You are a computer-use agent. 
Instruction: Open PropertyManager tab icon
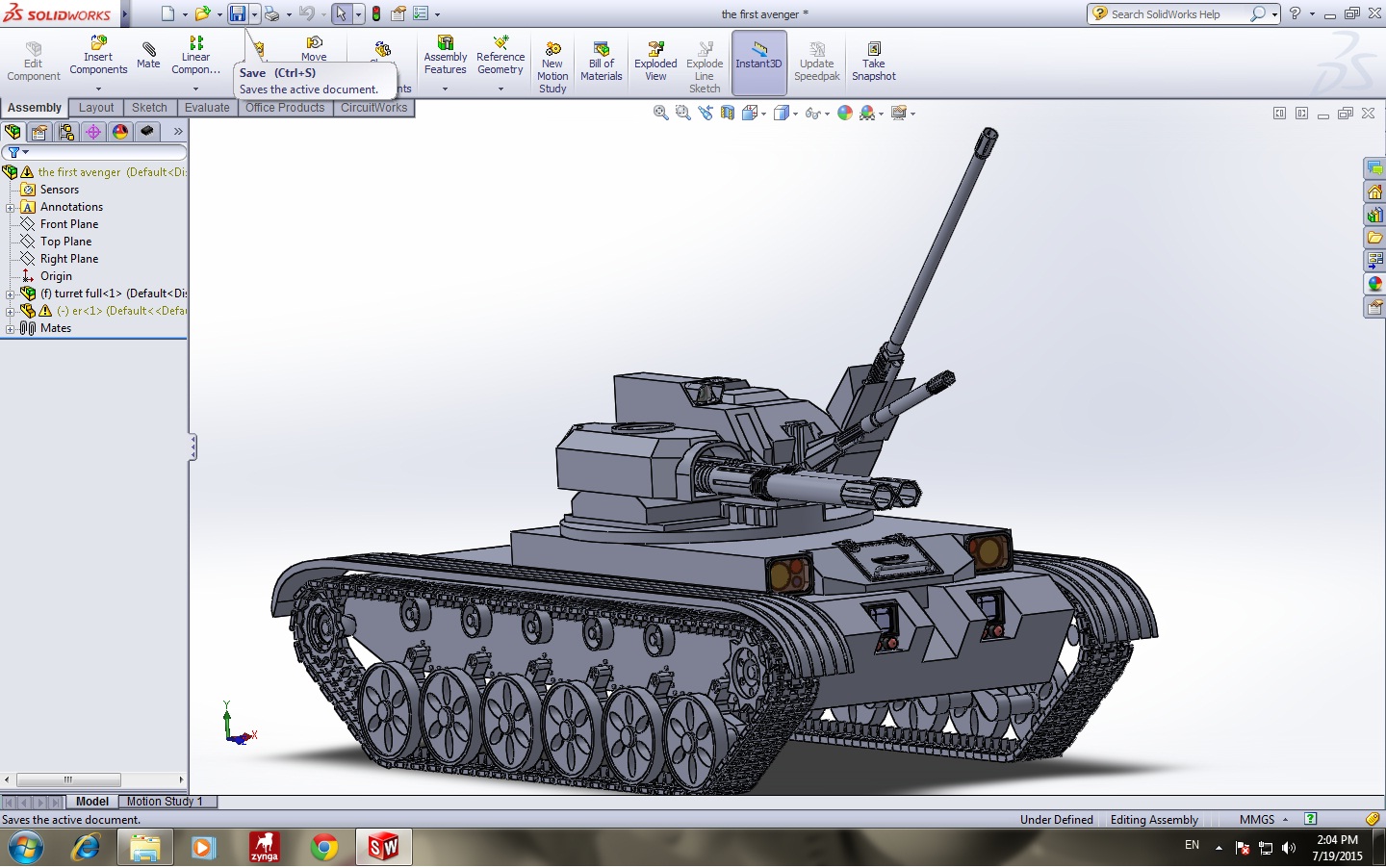[x=39, y=132]
